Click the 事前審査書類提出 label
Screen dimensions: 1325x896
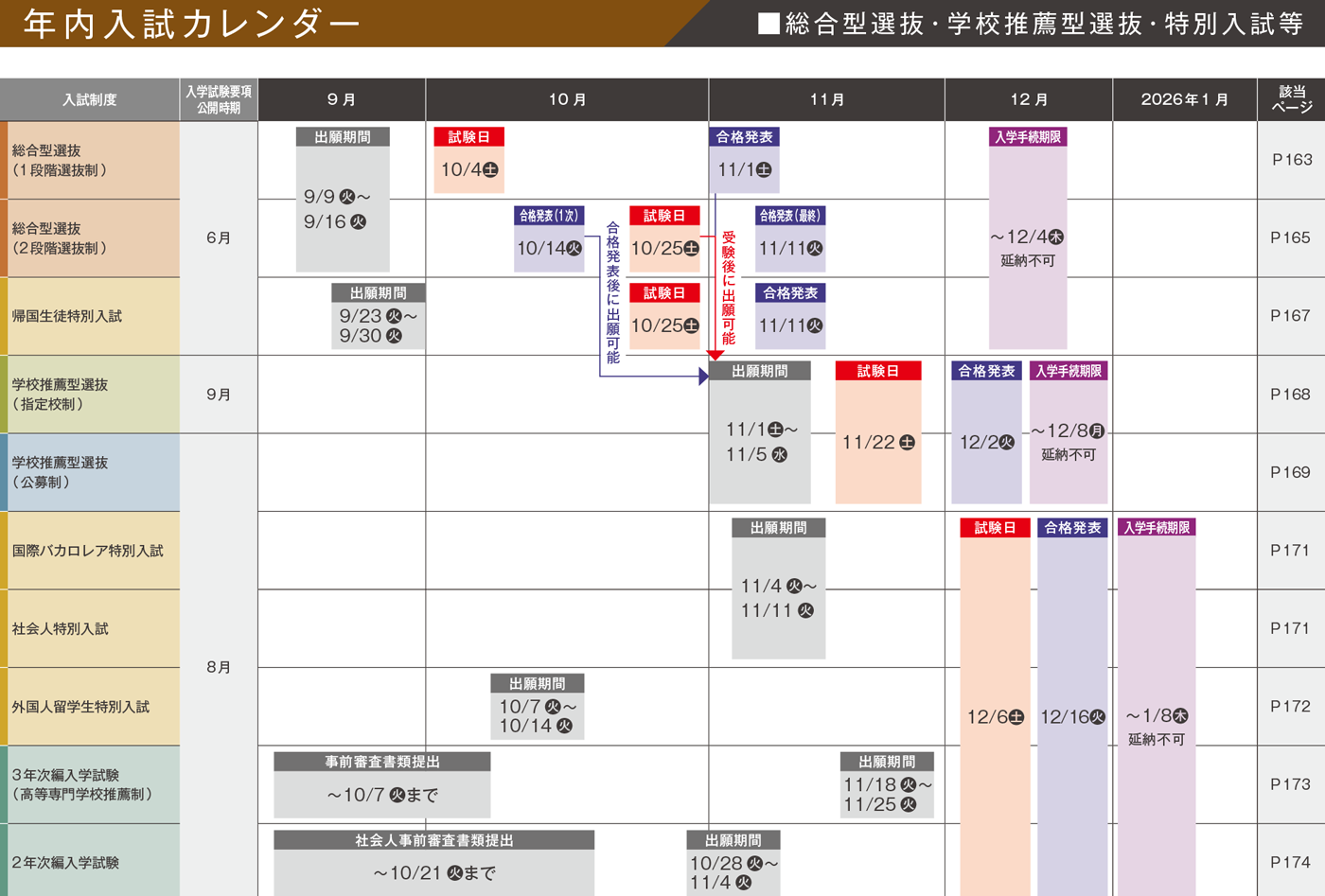(382, 762)
